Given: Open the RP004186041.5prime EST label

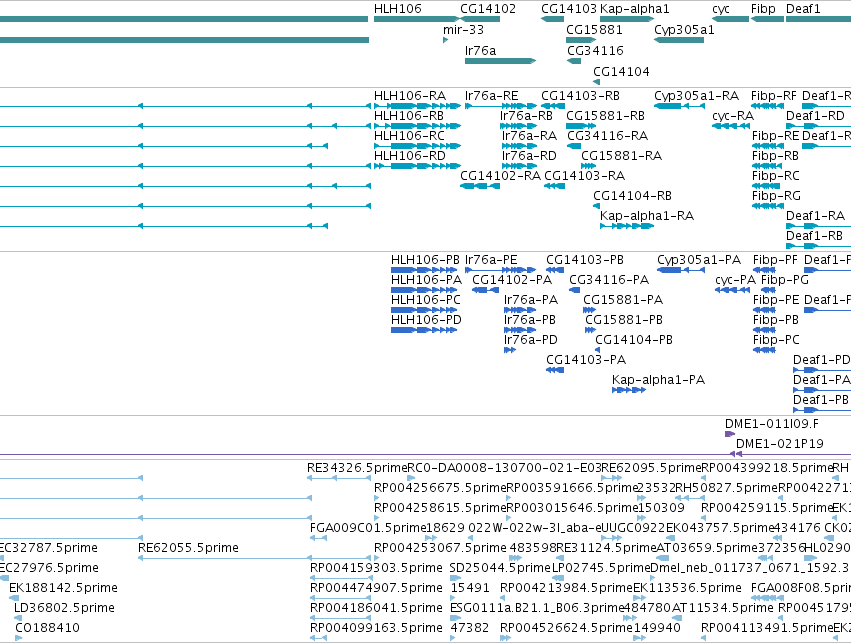Looking at the screenshot, I should click(376, 608).
